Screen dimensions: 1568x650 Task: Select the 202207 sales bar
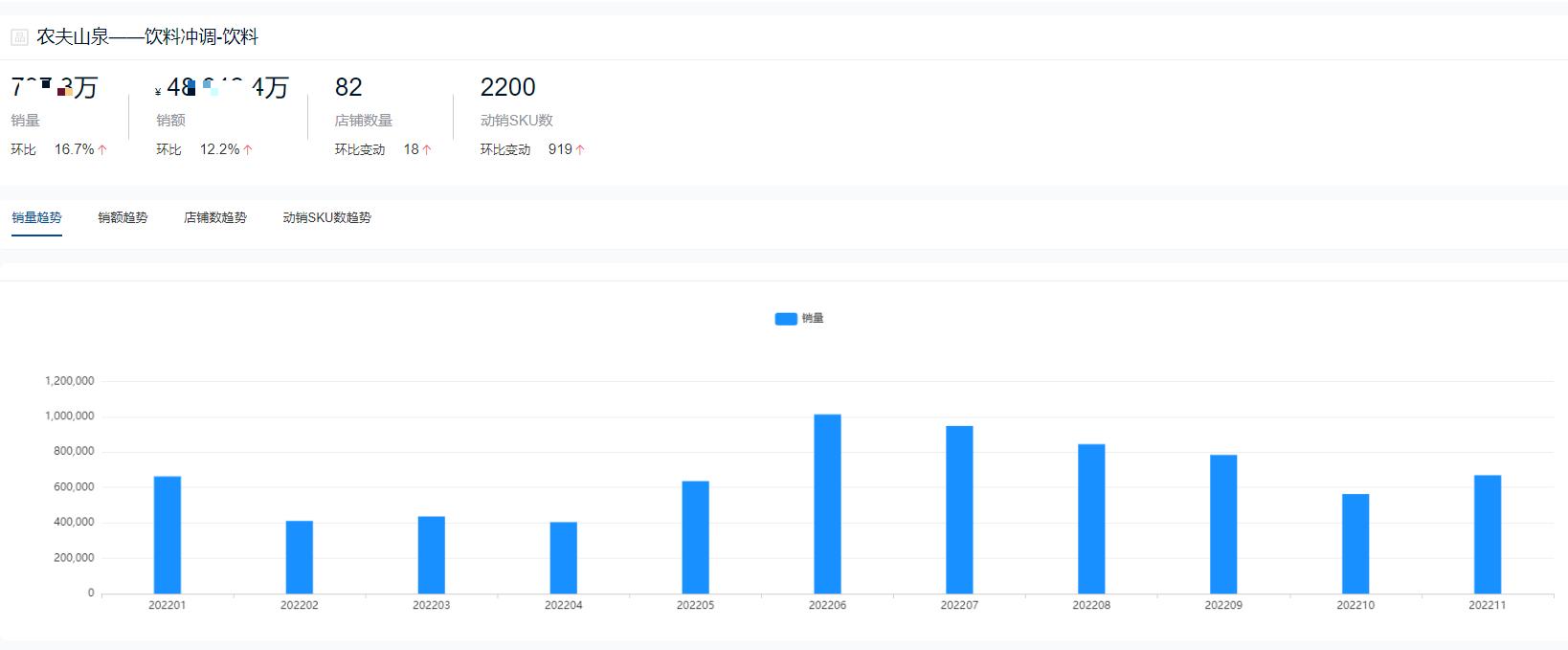pyautogui.click(x=959, y=509)
